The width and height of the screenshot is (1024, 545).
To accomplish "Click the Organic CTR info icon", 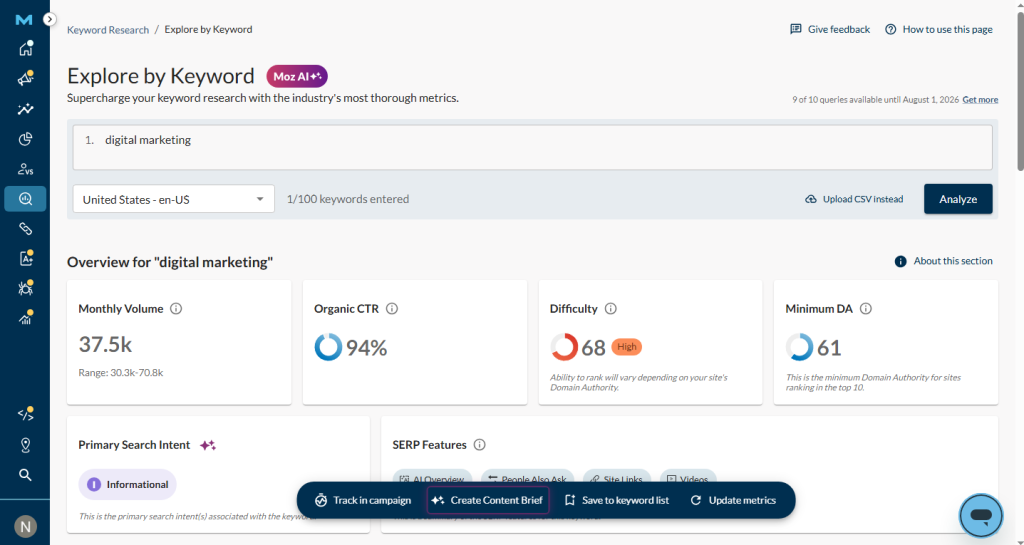I will (392, 309).
